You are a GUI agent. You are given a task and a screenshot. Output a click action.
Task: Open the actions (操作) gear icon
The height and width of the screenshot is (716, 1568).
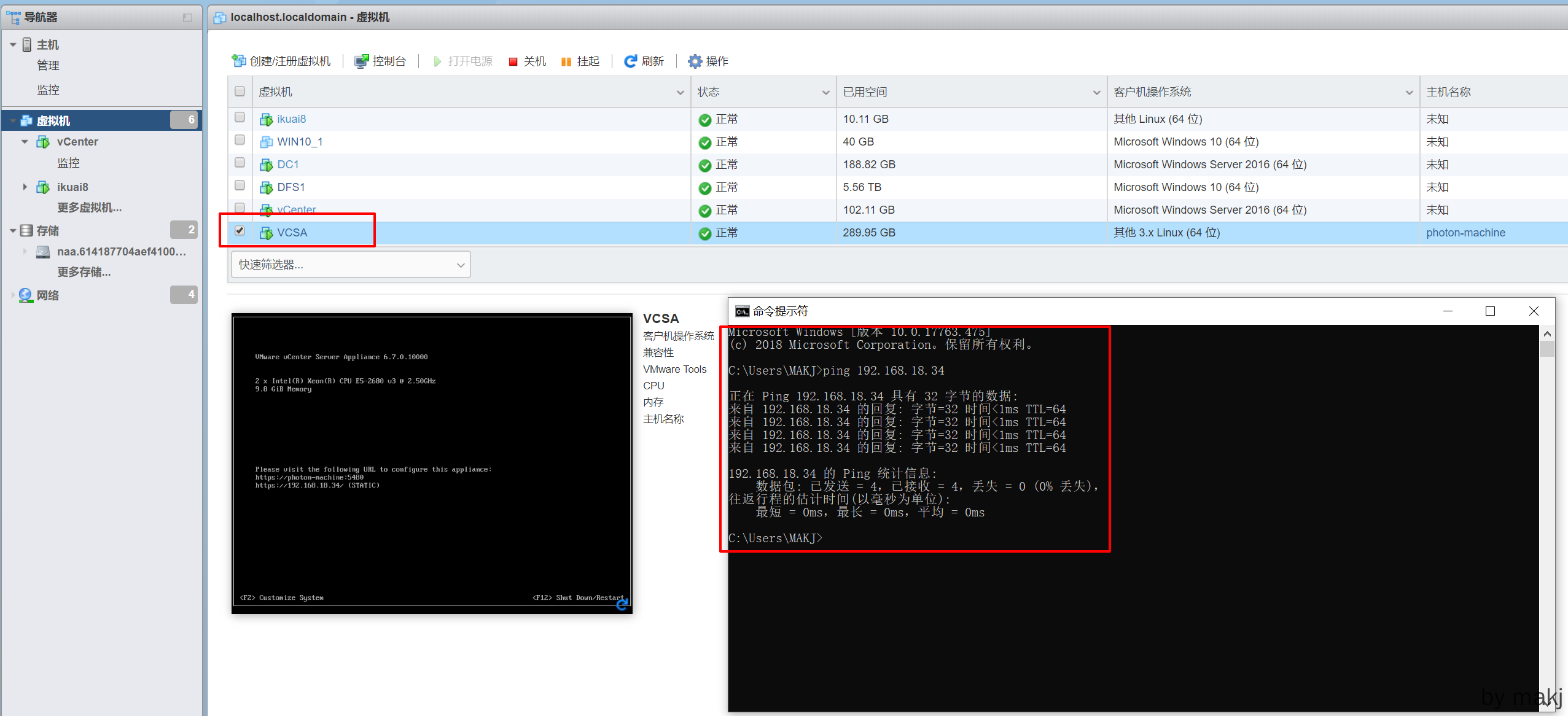(x=695, y=61)
